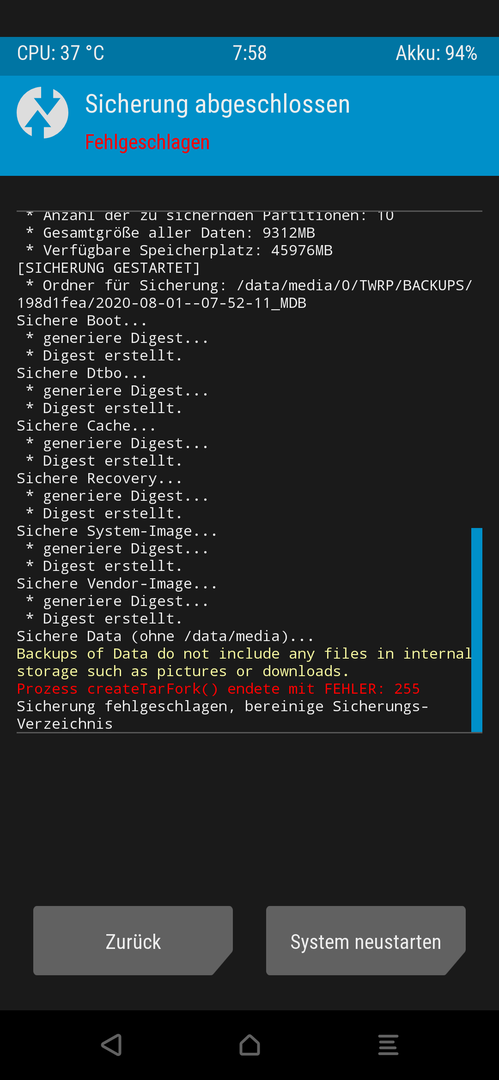Image resolution: width=499 pixels, height=1080 pixels.
Task: Tap the Sichere Vendor-Image... log entry
Action: pyautogui.click(x=117, y=583)
